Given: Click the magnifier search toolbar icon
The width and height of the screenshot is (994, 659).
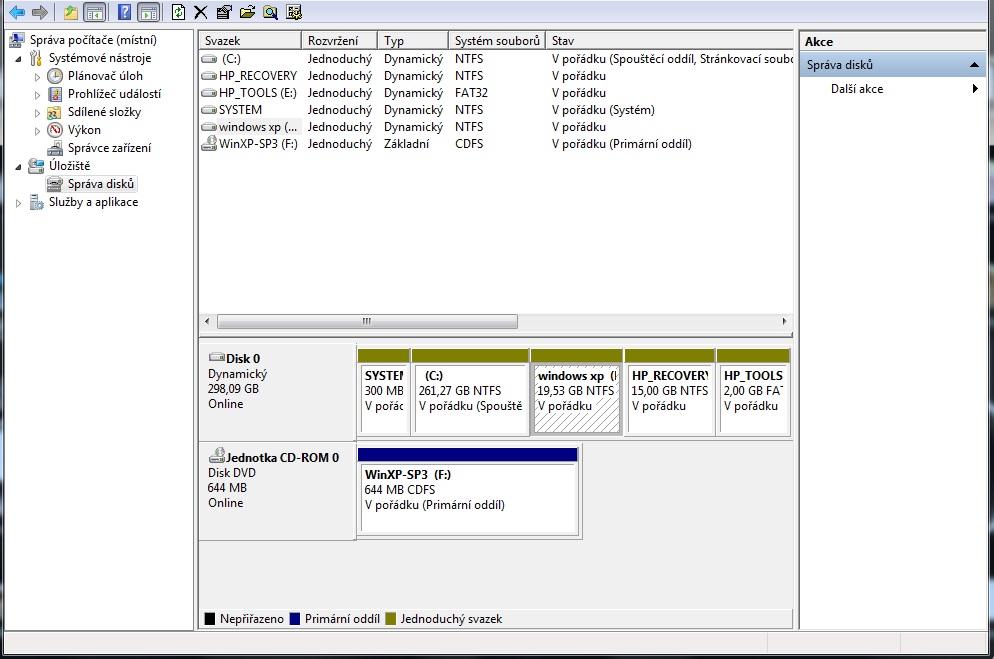Looking at the screenshot, I should click(x=271, y=12).
